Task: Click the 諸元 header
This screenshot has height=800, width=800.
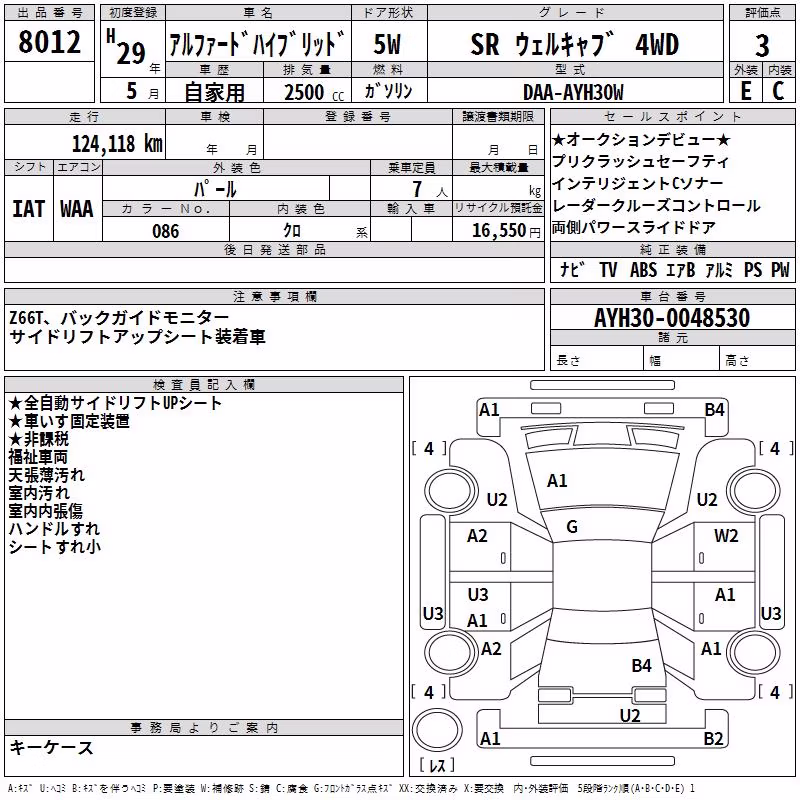Action: click(x=672, y=337)
